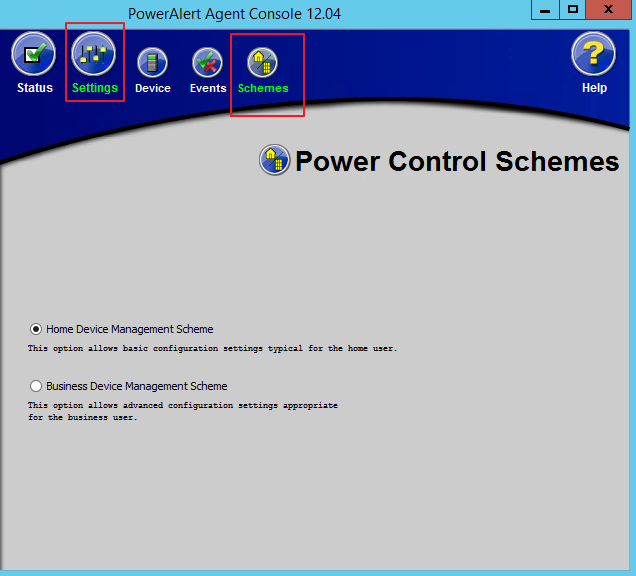Click the 'Home Device Management Scheme' label text
Screen dimensions: 636x576
[129, 329]
